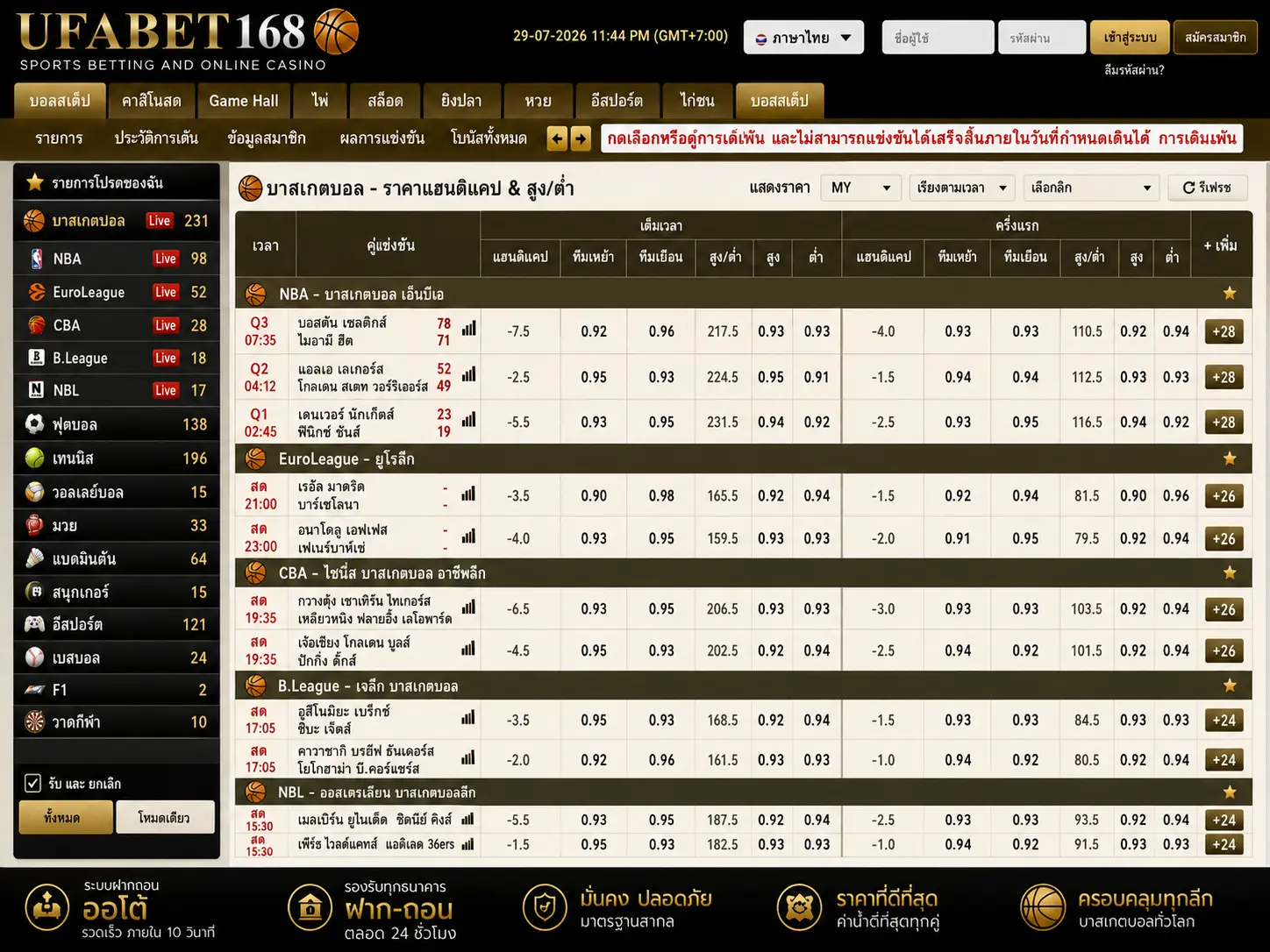This screenshot has width=1270, height=952.
Task: Favorite the B.League section star
Action: point(1230,686)
